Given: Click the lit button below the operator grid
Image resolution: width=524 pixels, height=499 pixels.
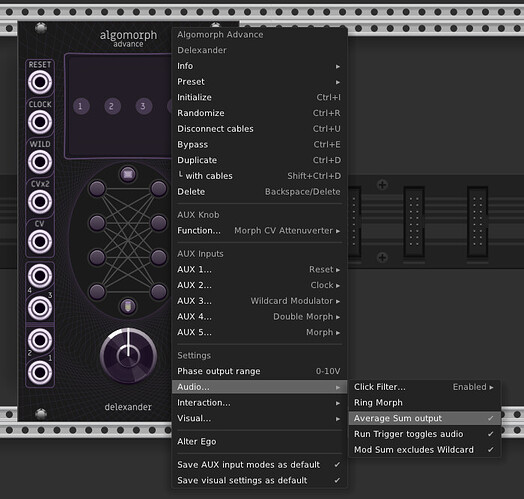Looking at the screenshot, I should tap(128, 306).
